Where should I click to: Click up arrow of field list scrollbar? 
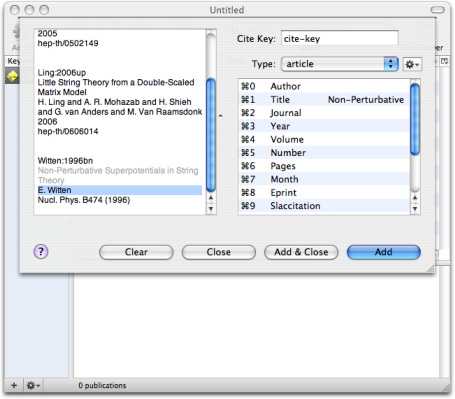pos(415,198)
